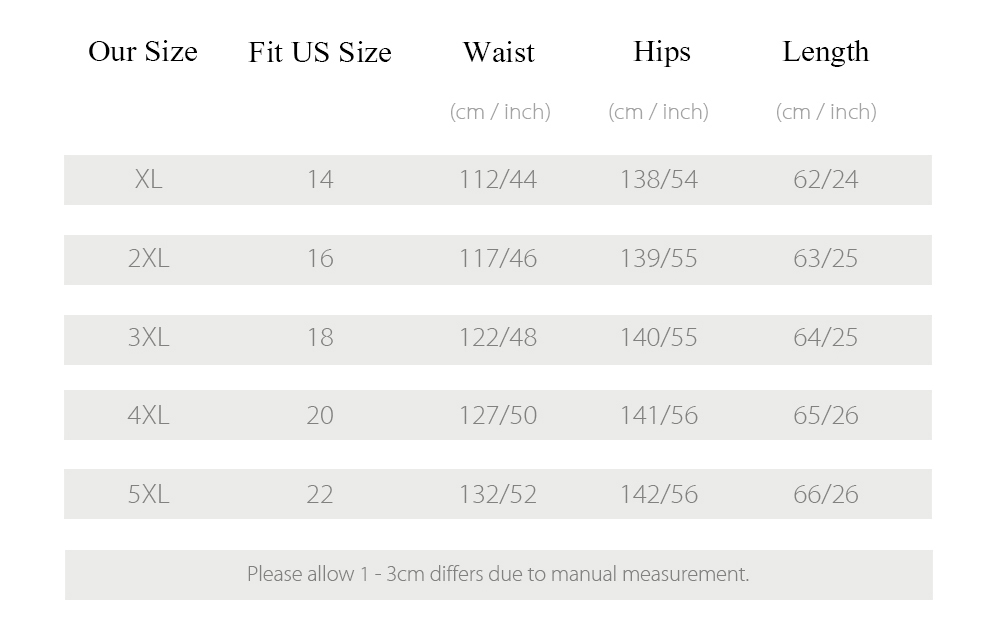
Task: Select the 132/52 waist value
Action: pos(498,495)
